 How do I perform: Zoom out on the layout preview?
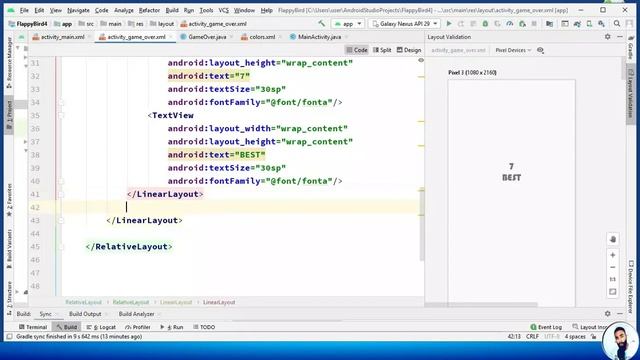[613, 267]
